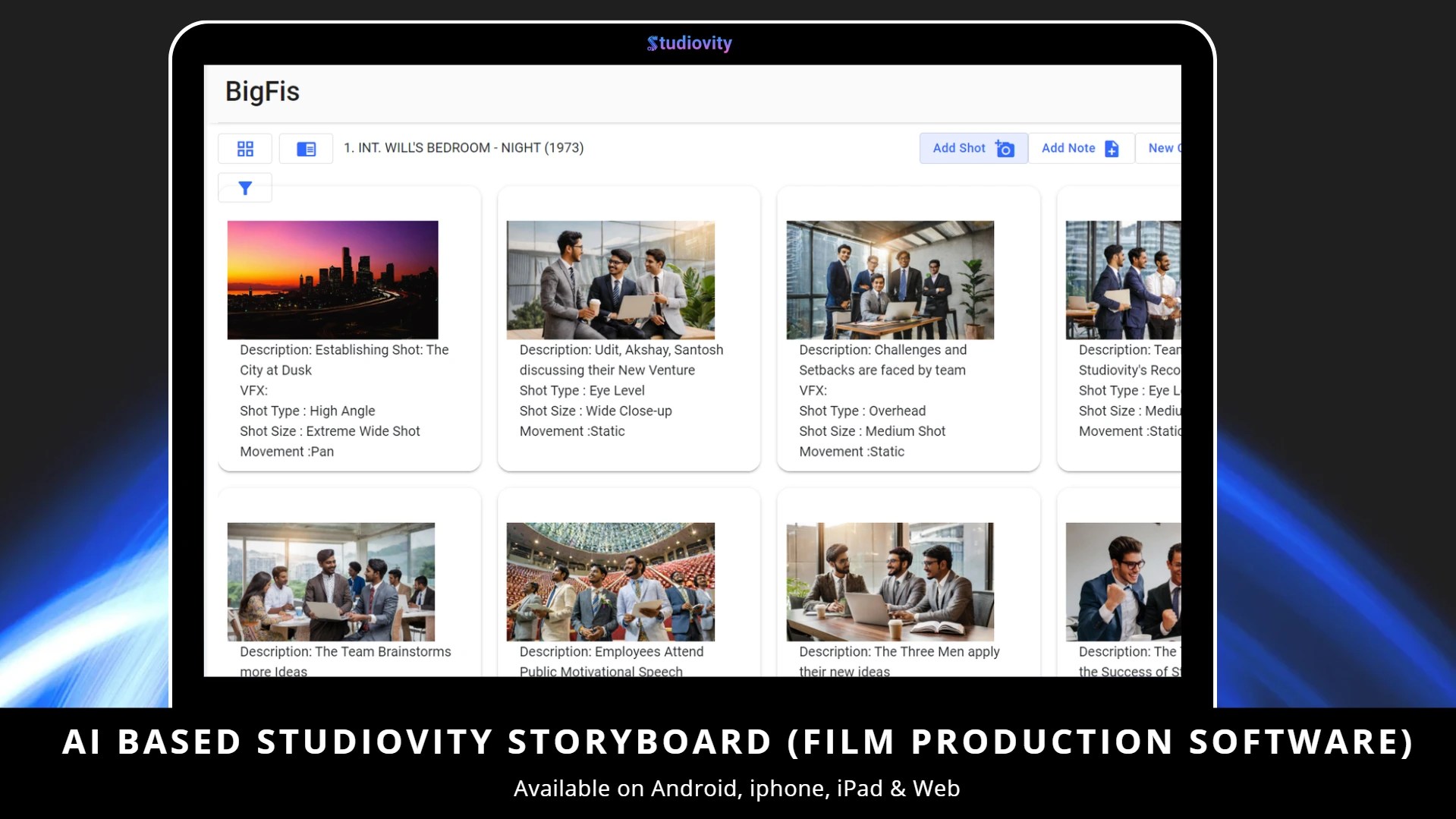Open the Employees Attend Public Motivational Speech shot
1456x819 pixels.
click(x=611, y=581)
